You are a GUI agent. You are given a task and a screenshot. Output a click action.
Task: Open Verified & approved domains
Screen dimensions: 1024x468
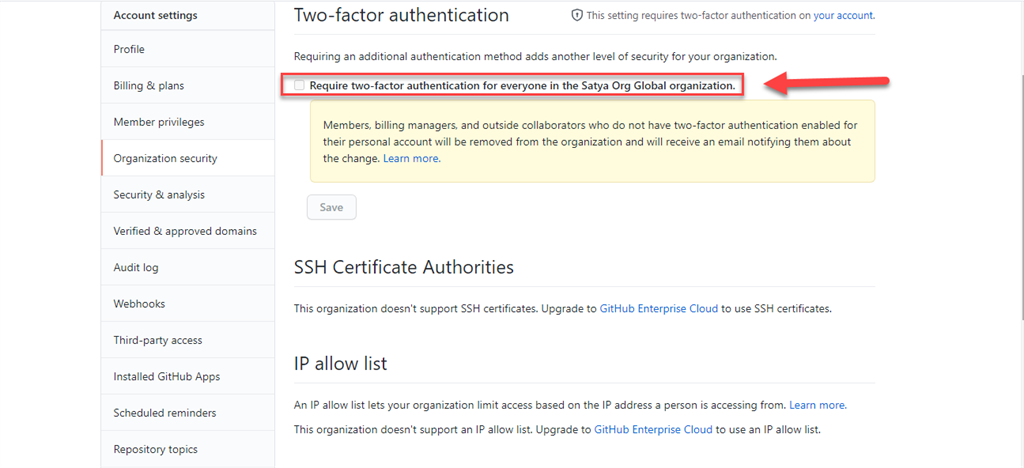187,231
